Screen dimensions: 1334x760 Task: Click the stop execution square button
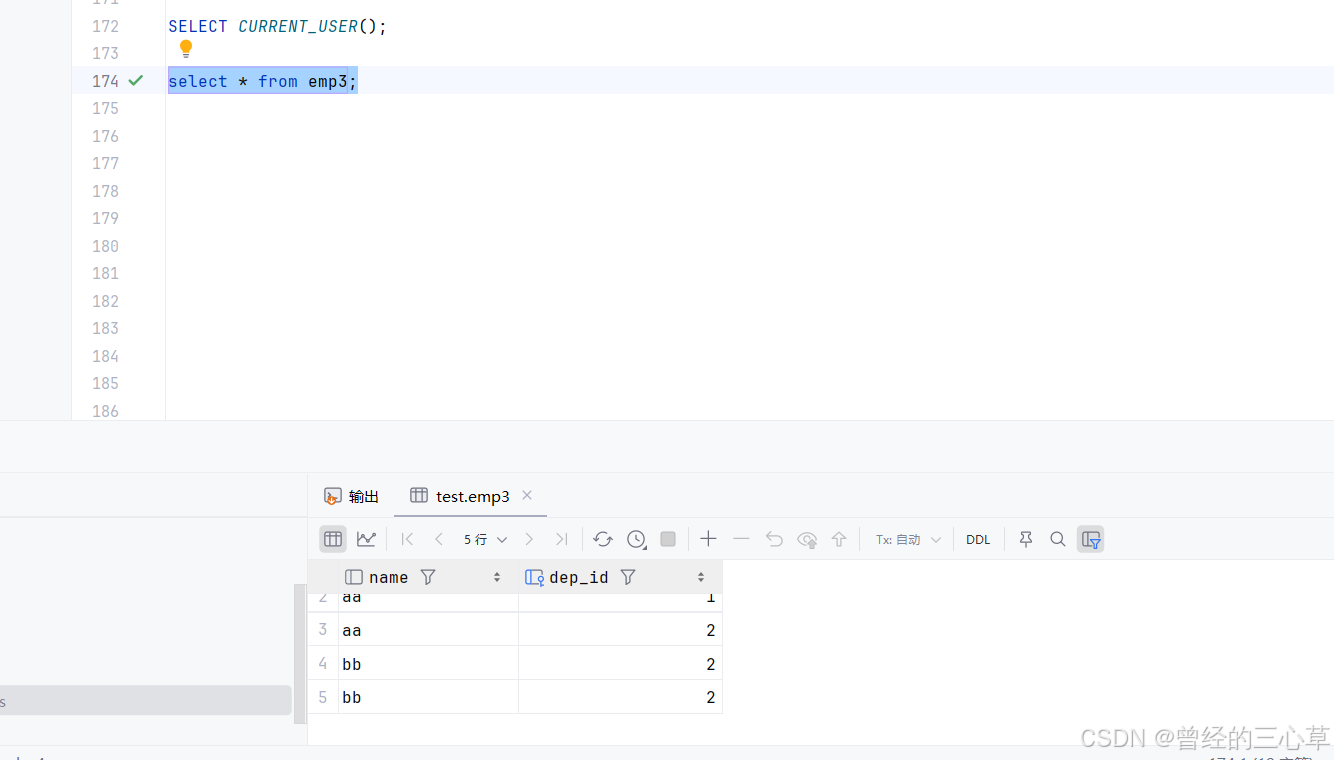668,539
